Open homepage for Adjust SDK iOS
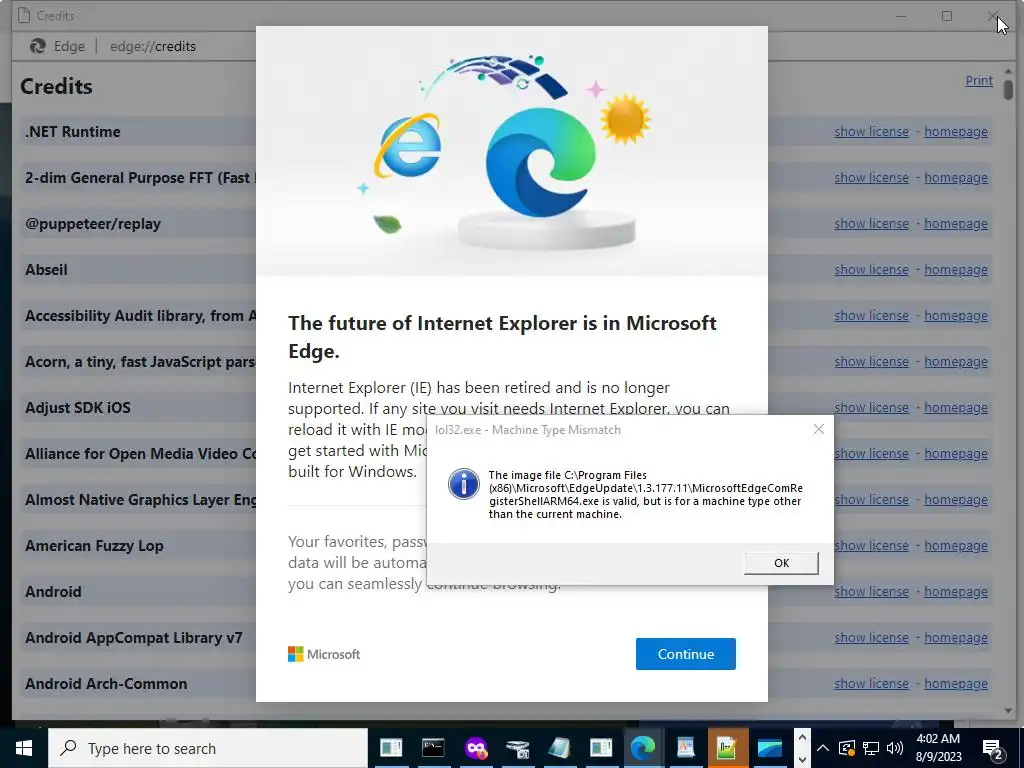Viewport: 1024px width, 768px height. 955,408
